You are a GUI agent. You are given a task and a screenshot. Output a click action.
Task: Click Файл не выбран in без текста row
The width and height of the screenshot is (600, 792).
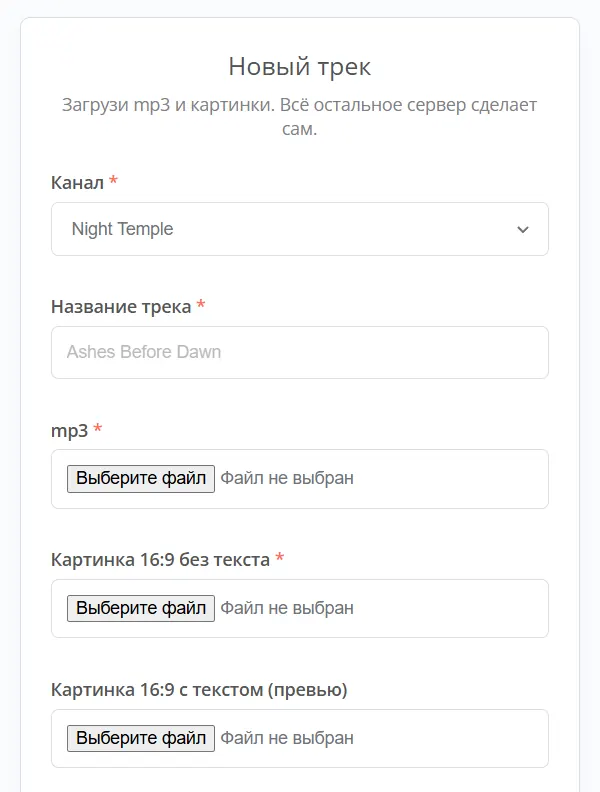click(287, 608)
